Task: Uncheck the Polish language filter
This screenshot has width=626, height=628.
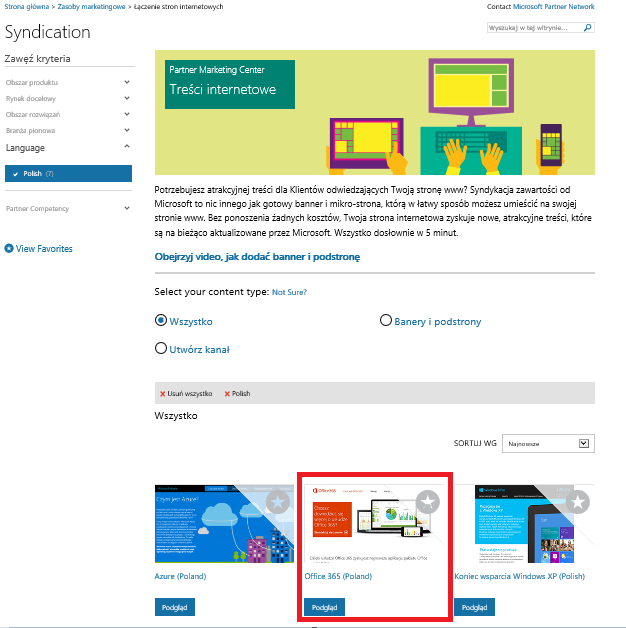Action: (x=68, y=173)
